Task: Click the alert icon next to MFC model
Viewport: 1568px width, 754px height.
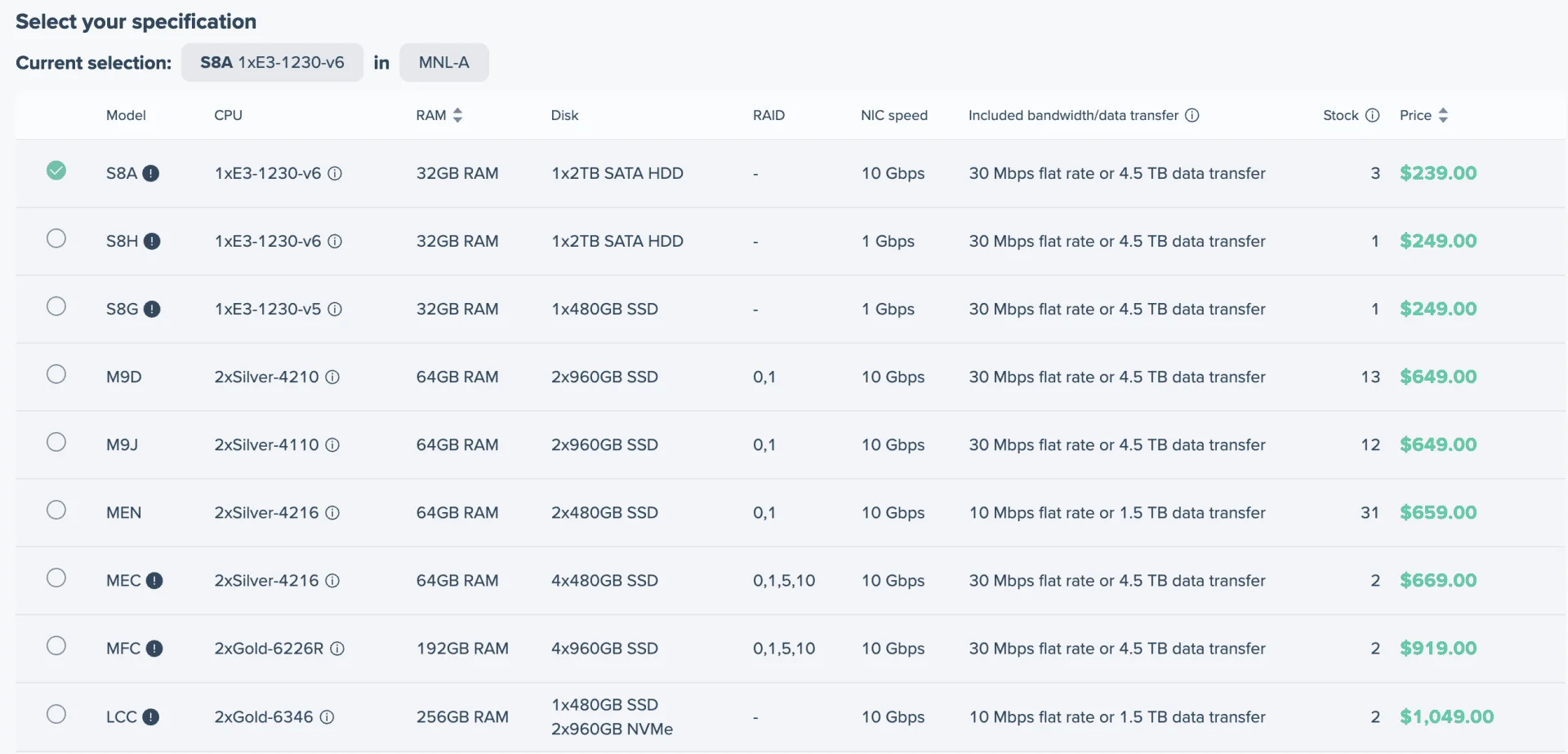Action: [154, 649]
